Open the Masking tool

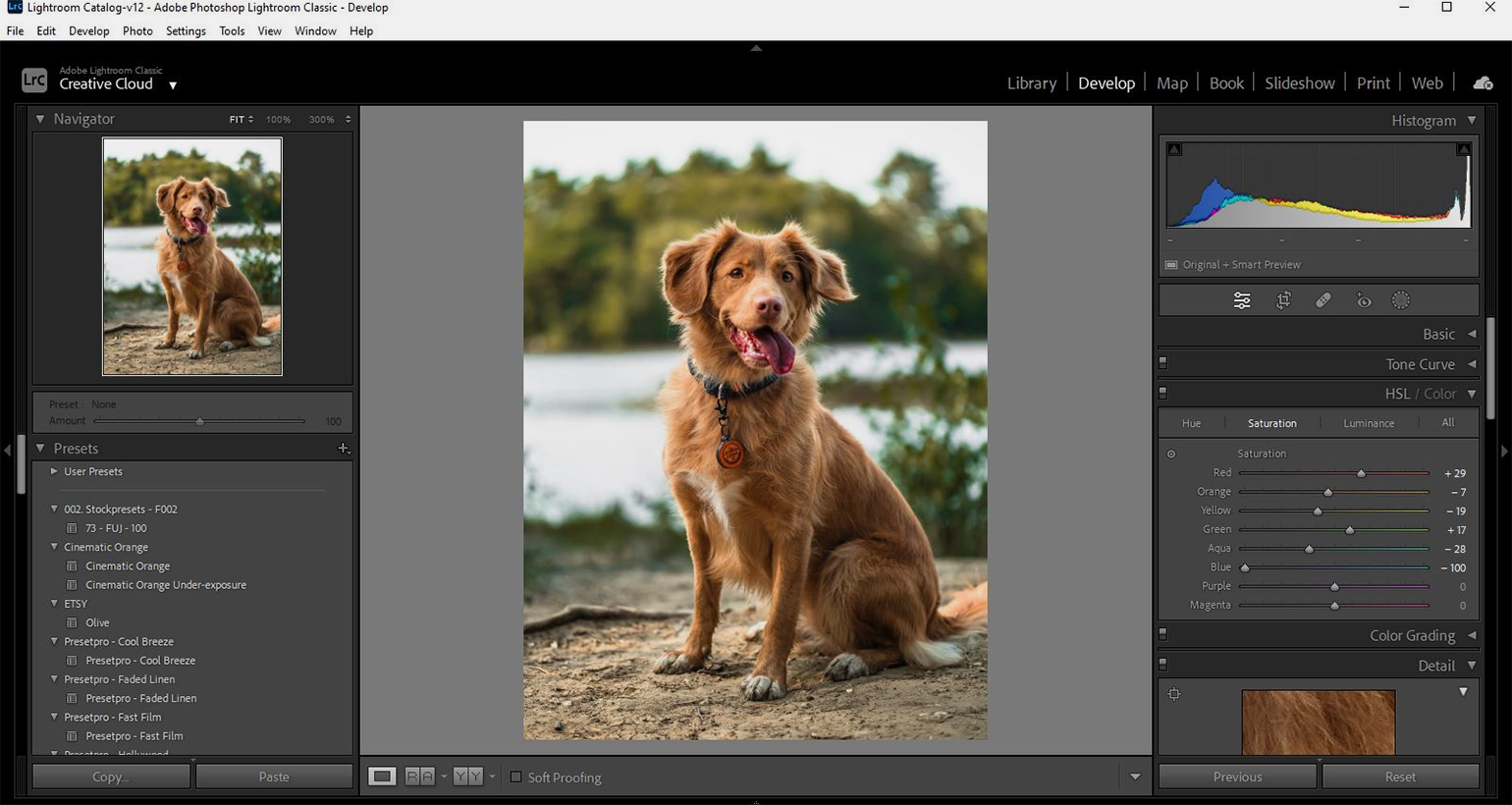pos(1401,301)
